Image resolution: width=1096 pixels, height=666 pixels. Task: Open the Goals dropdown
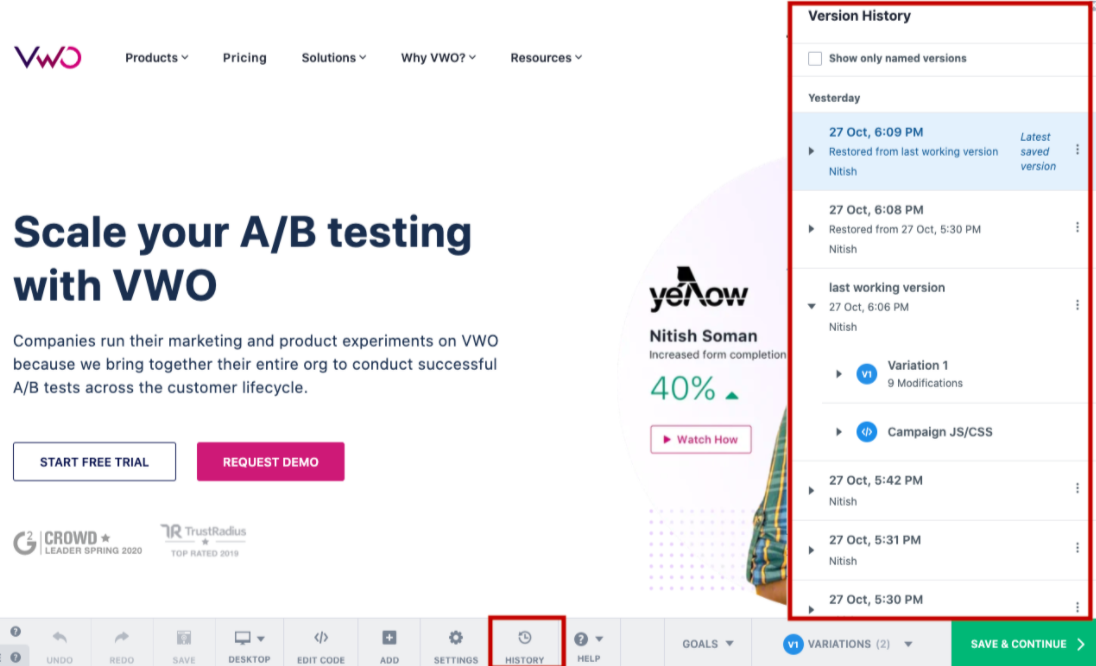[707, 644]
